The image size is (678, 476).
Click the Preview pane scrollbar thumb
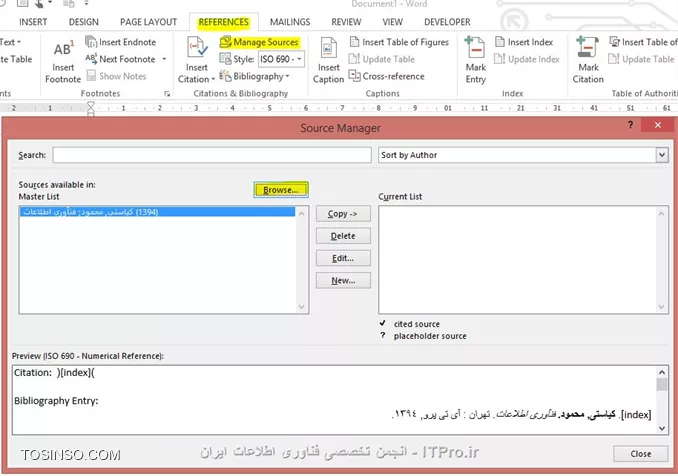662,384
